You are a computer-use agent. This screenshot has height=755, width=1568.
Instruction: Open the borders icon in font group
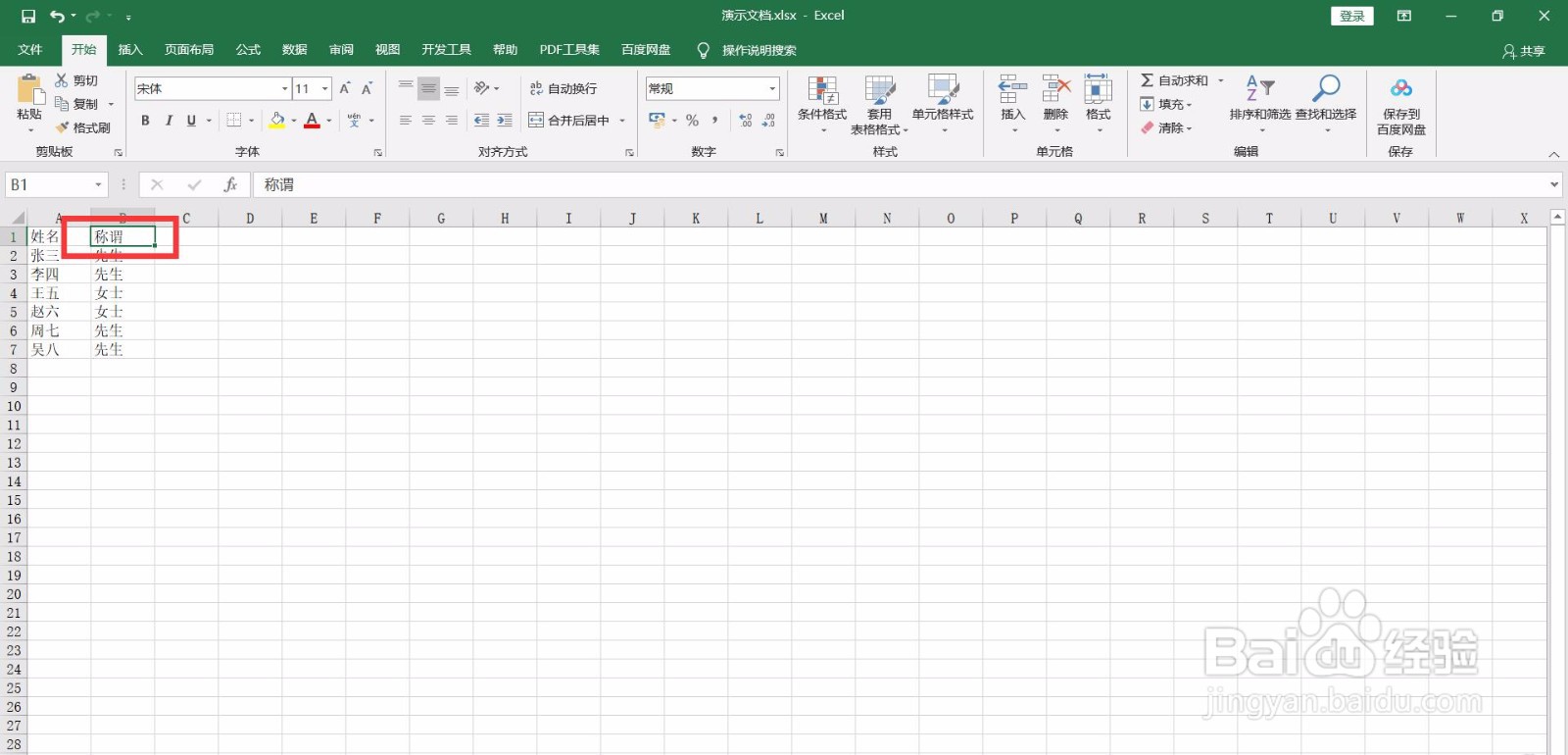233,120
